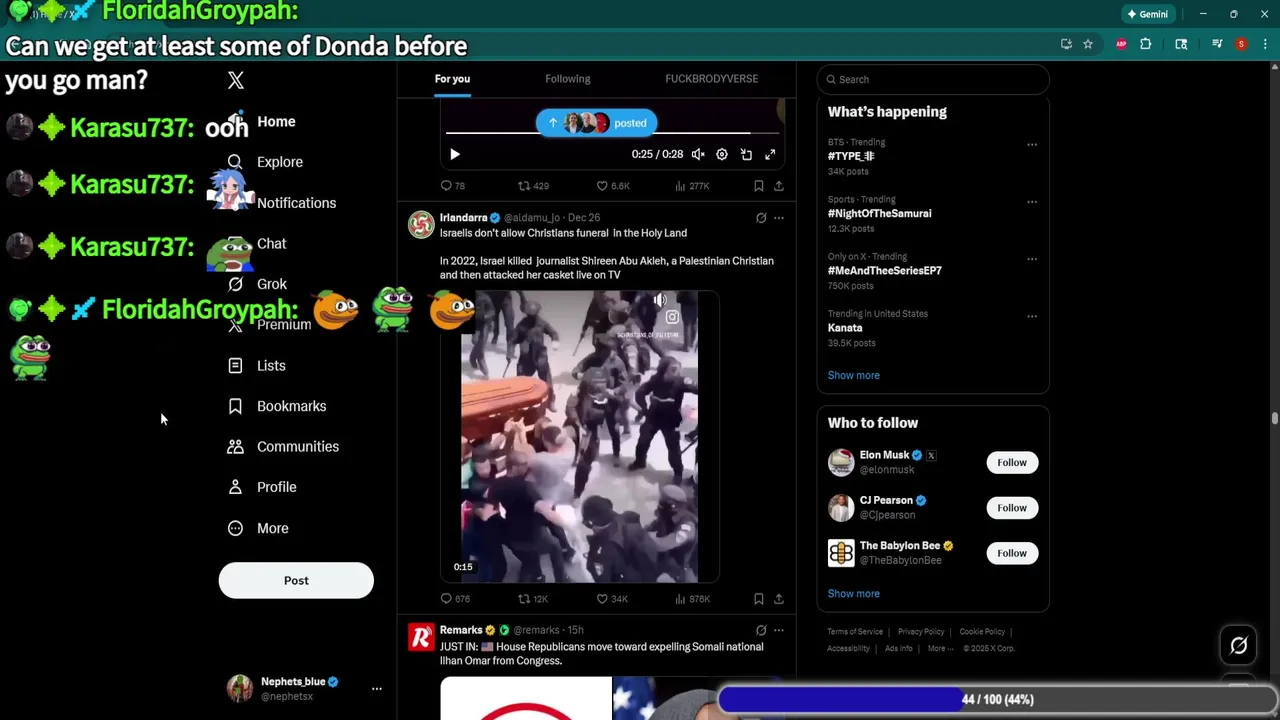Bookmark Irlandarra's post

(759, 599)
